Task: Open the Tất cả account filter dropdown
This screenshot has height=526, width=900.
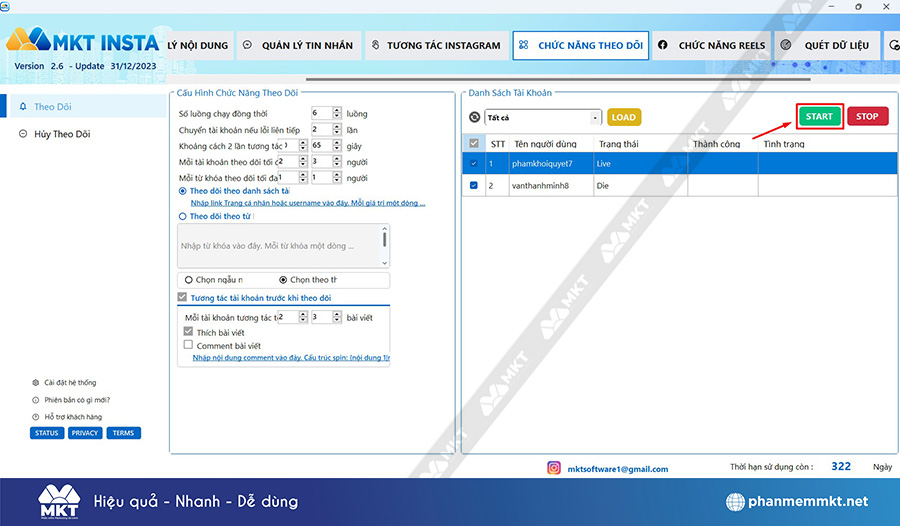Action: coord(595,117)
